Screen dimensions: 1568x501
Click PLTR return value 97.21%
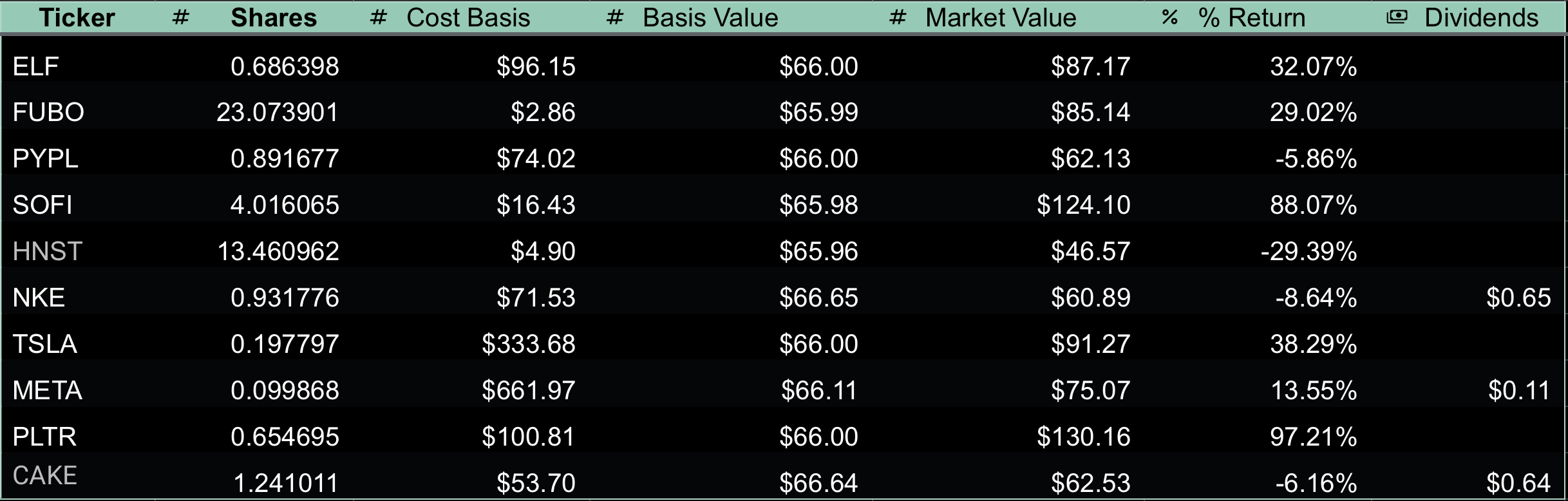point(1313,437)
